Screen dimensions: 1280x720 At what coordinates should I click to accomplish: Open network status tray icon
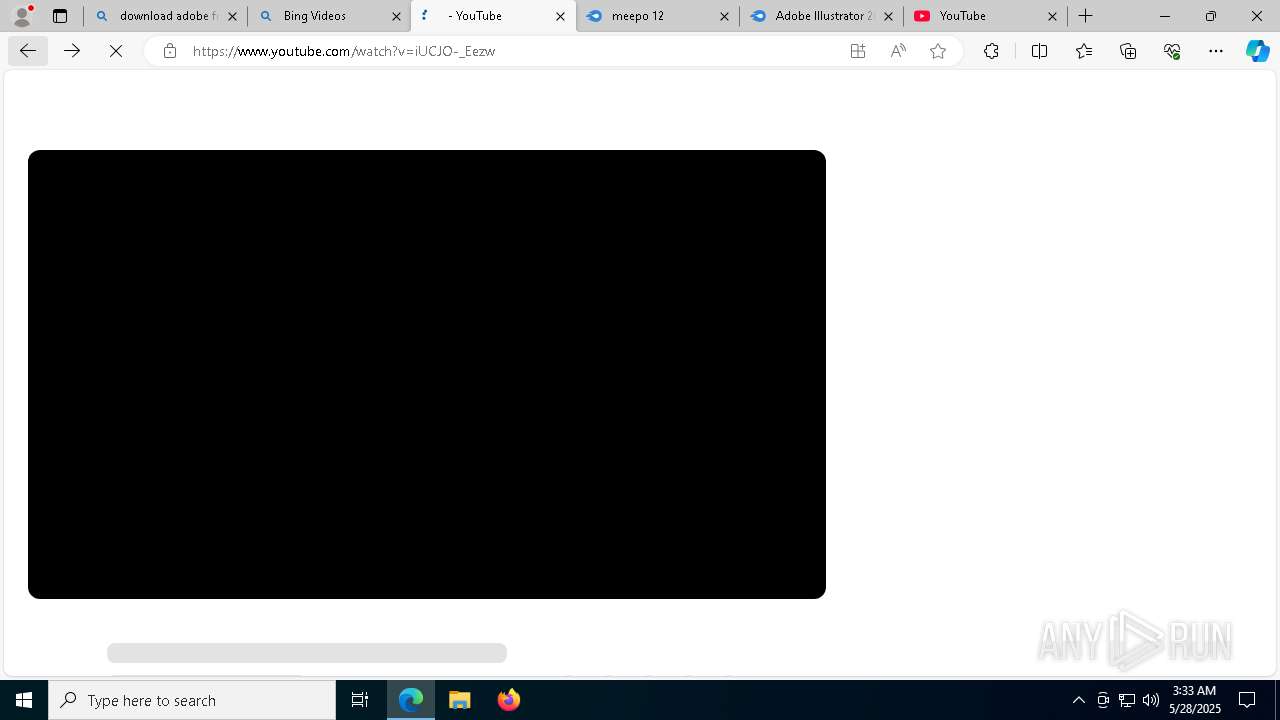(x=1127, y=700)
